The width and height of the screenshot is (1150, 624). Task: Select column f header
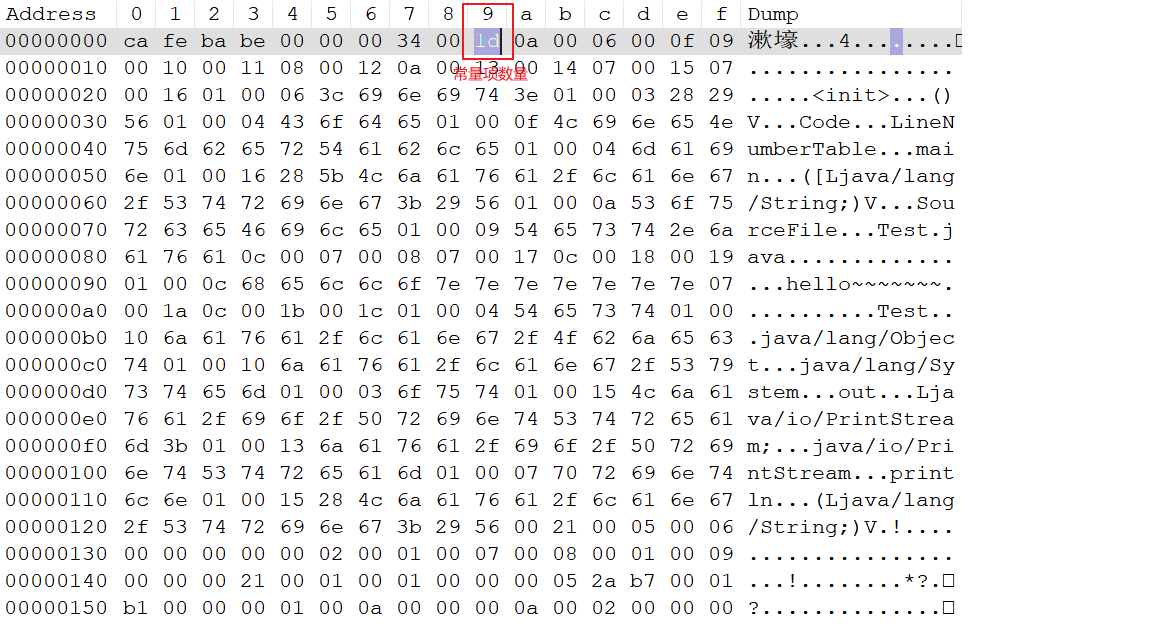click(722, 14)
